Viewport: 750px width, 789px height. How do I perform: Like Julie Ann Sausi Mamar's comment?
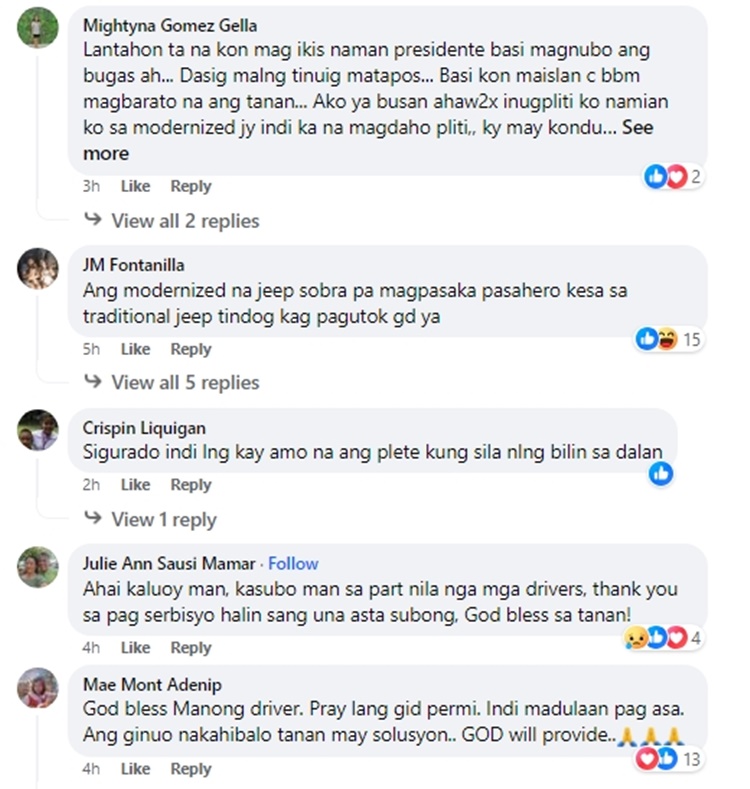(x=135, y=647)
